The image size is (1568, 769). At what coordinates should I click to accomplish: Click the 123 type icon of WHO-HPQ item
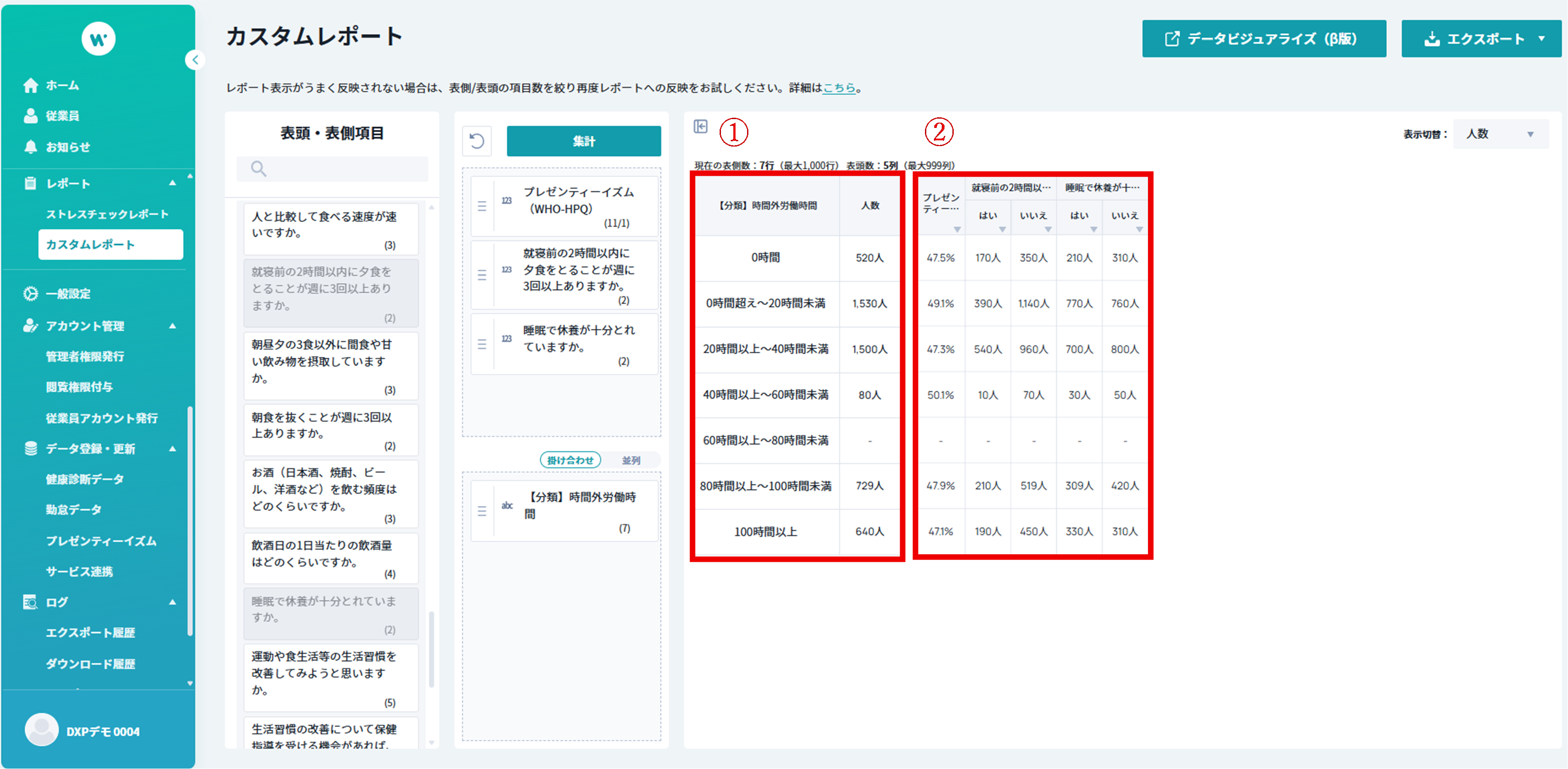click(506, 200)
